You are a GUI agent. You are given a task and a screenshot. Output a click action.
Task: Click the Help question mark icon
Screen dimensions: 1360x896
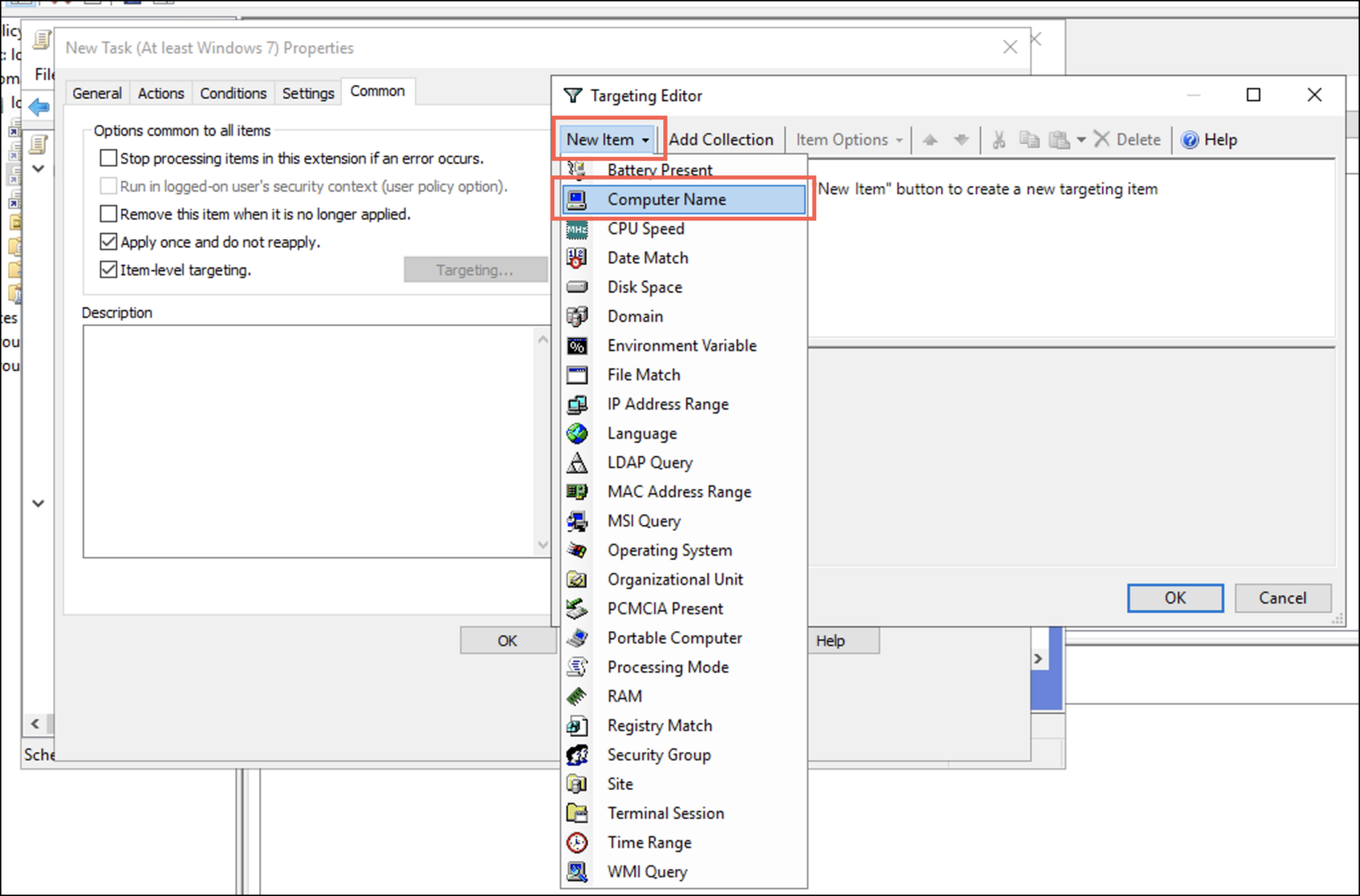(1187, 139)
